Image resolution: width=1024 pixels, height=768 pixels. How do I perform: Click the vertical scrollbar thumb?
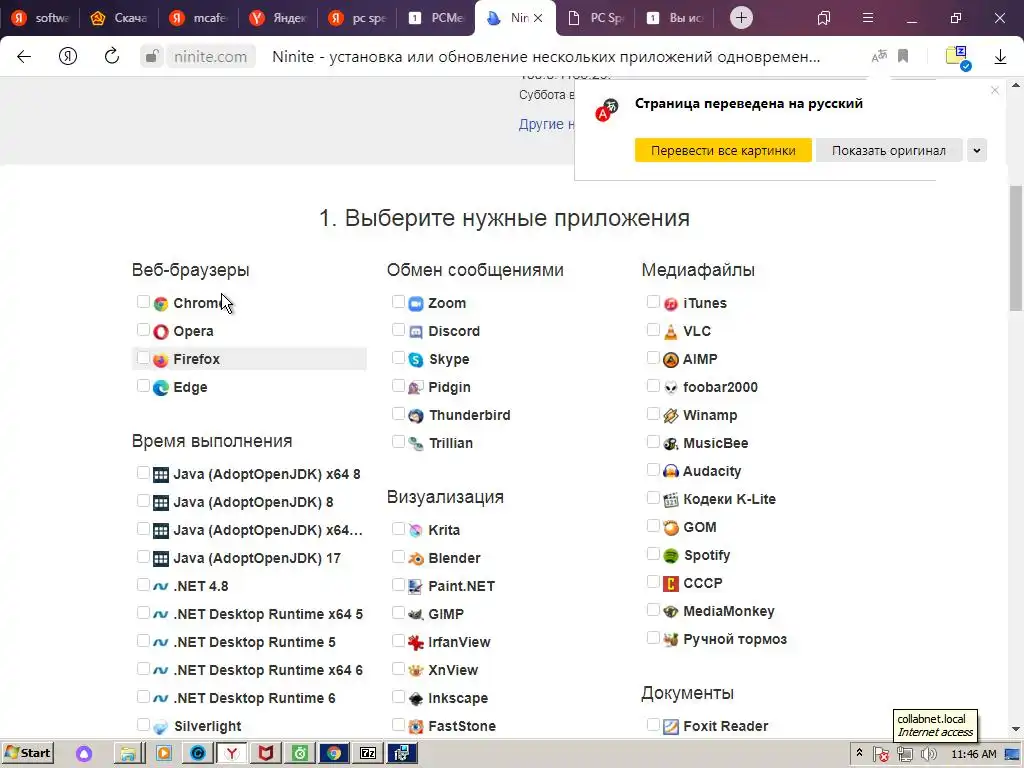(1016, 248)
